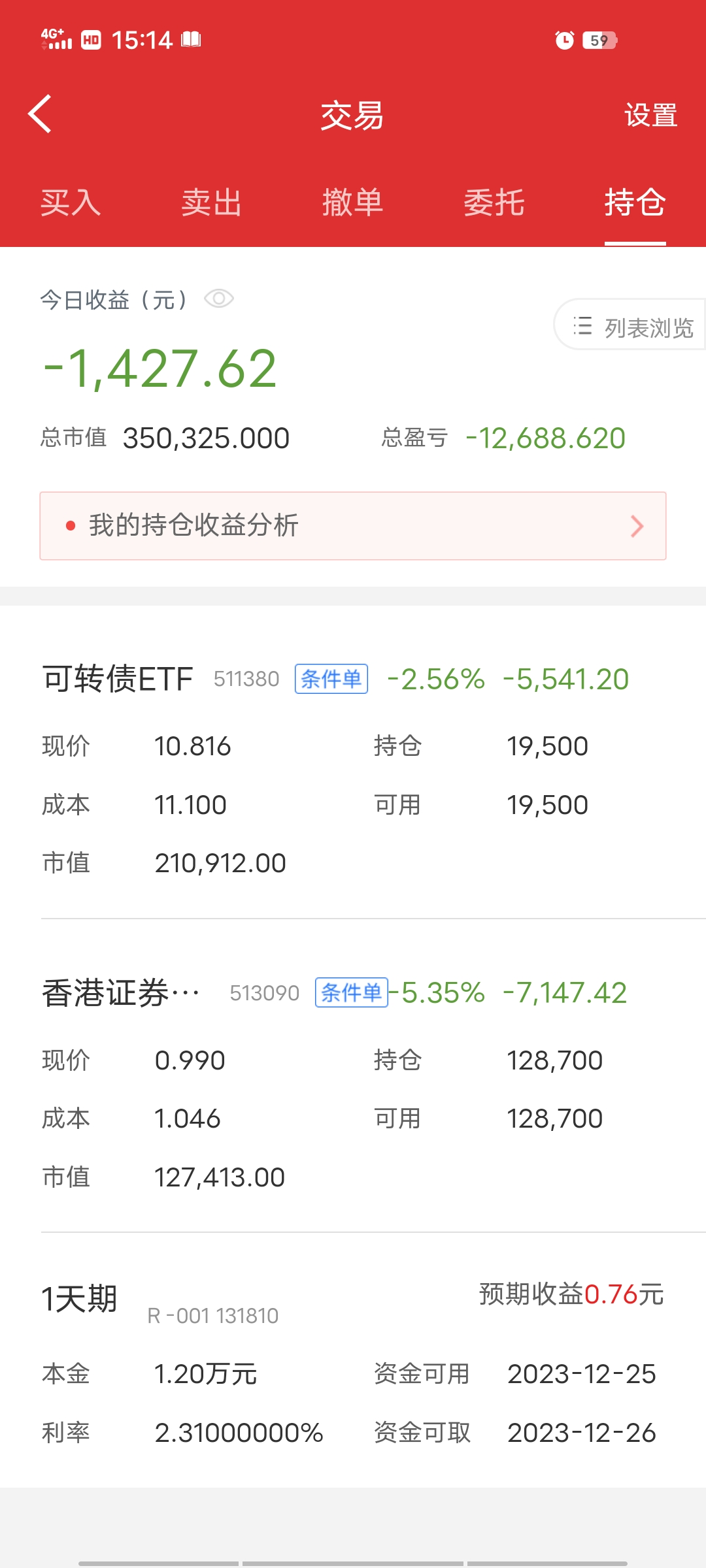Toggle earnings visibility eye icon
Viewport: 706px width, 1568px height.
pos(218,299)
